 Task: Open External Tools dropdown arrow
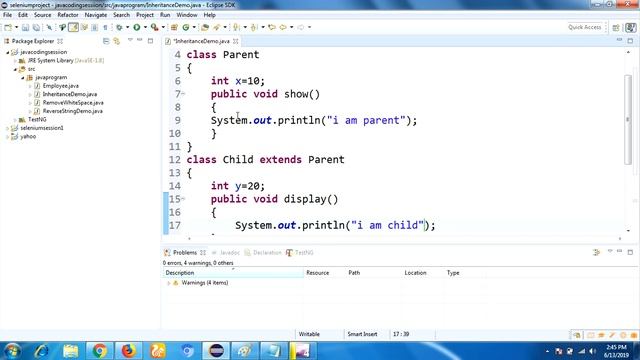tap(163, 27)
